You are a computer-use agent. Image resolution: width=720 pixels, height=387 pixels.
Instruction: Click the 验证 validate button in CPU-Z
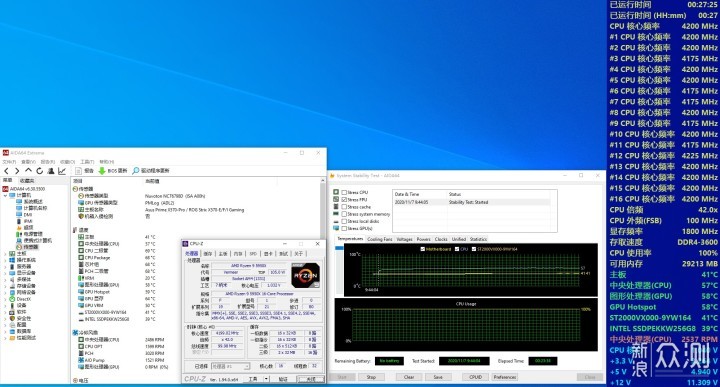(x=283, y=379)
